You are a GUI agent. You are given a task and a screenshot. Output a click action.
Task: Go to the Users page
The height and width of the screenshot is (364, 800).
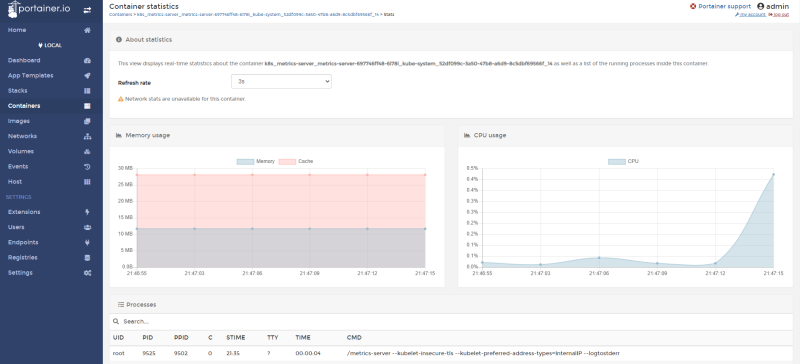(16, 227)
